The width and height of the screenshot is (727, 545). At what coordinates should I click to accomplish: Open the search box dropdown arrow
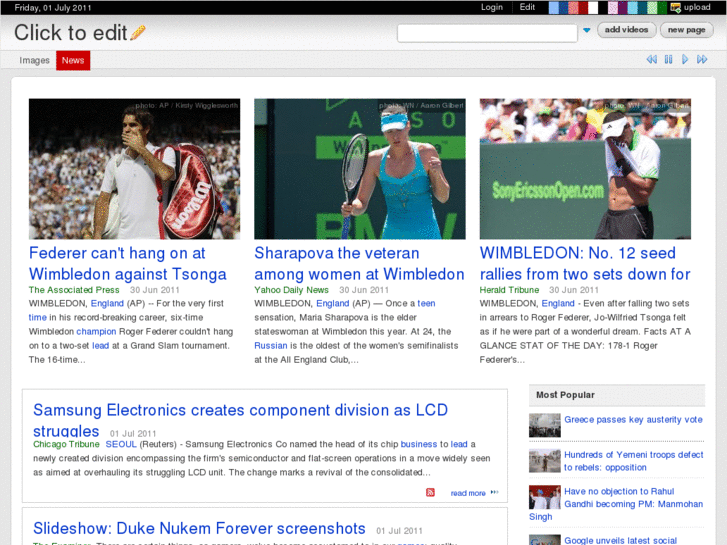[x=587, y=30]
